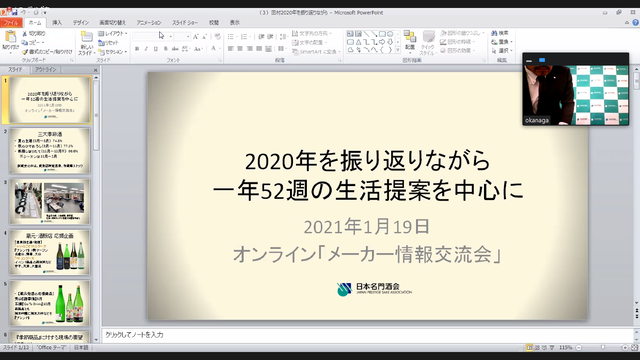Click the Paste (貼り付け) clipboard icon
The height and width of the screenshot is (360, 640).
click(x=10, y=38)
